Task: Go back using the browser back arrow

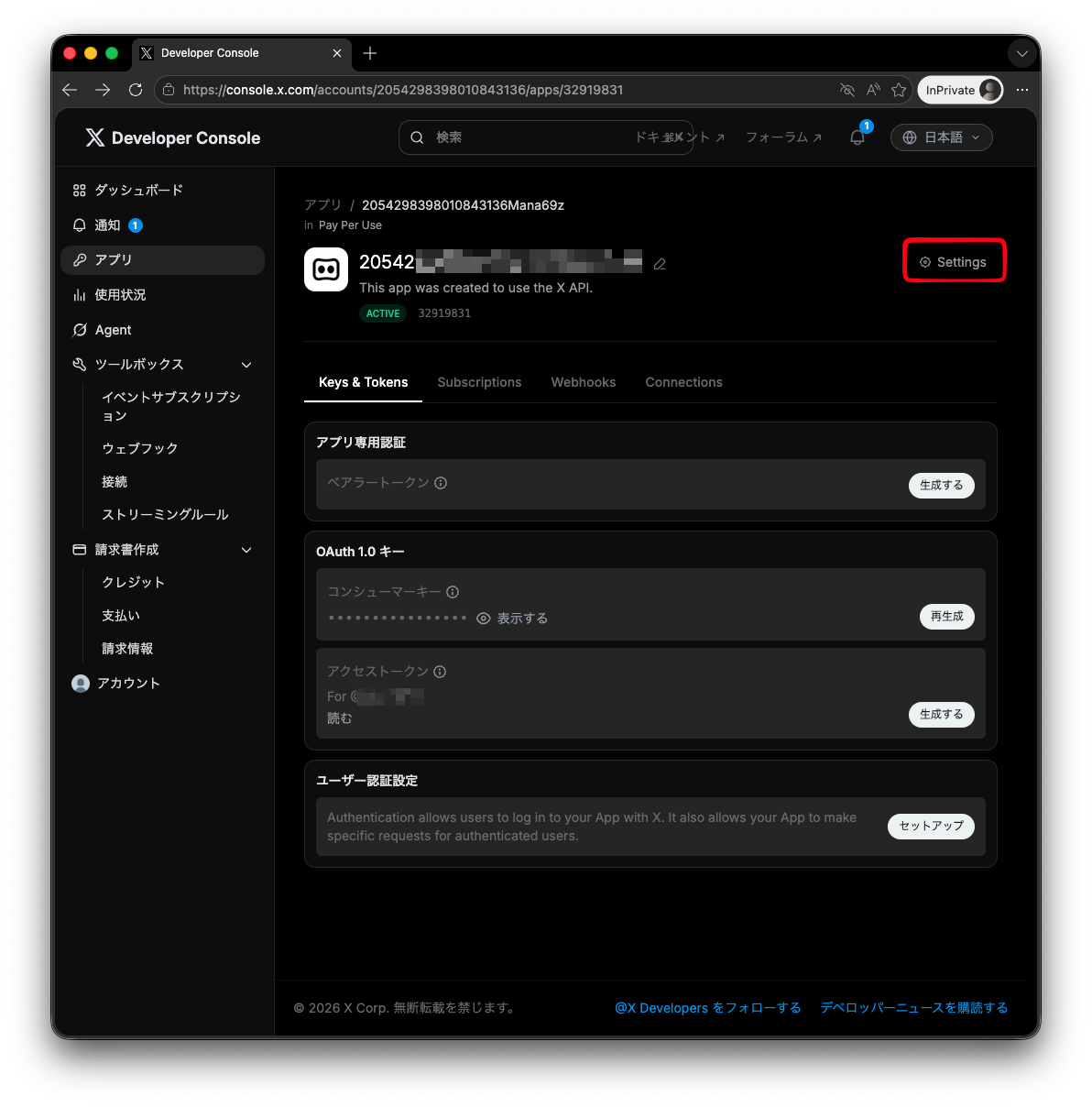Action: click(x=70, y=90)
